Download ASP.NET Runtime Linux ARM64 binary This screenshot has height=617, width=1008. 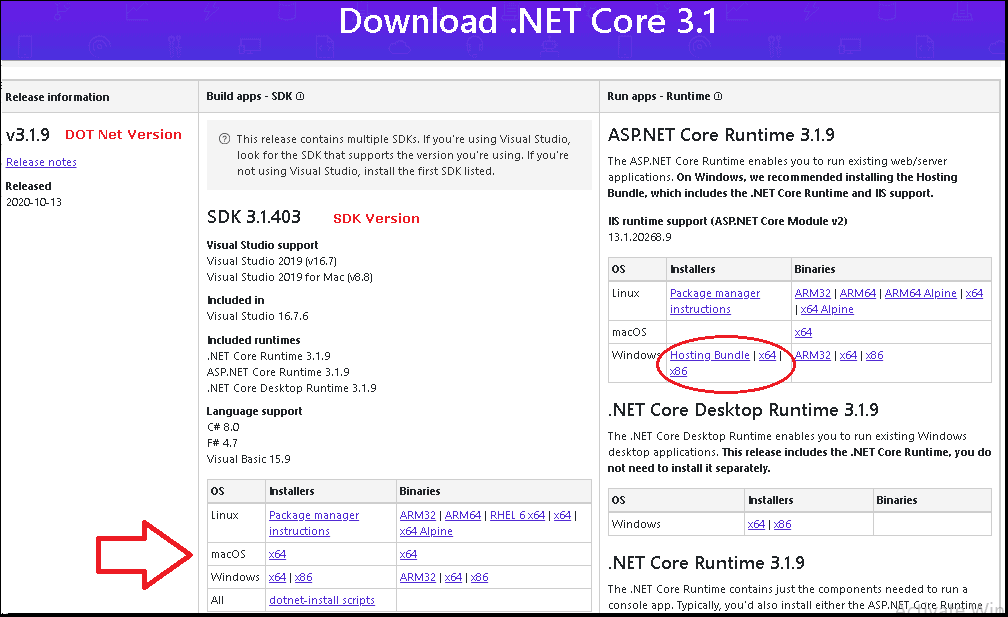858,293
